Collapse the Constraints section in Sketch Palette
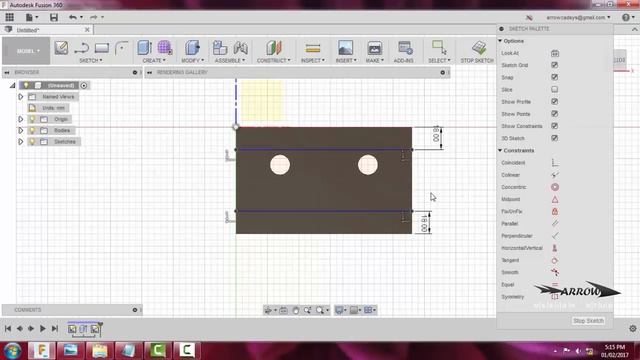The image size is (640, 360). pos(500,150)
